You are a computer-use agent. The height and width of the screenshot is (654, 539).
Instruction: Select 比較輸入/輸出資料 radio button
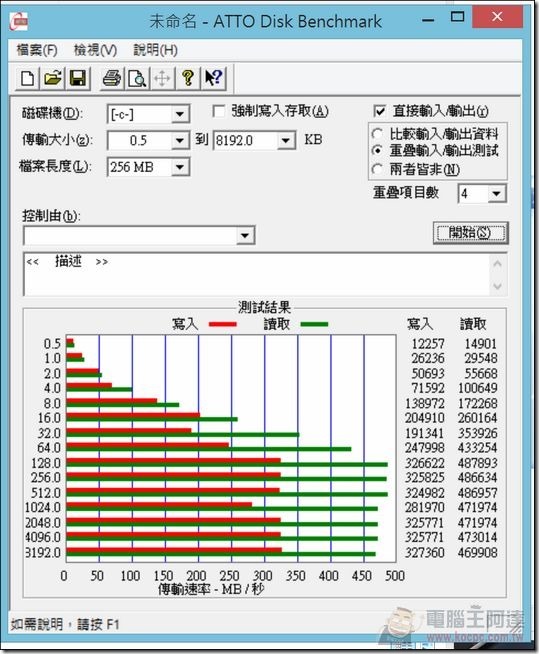[378, 134]
